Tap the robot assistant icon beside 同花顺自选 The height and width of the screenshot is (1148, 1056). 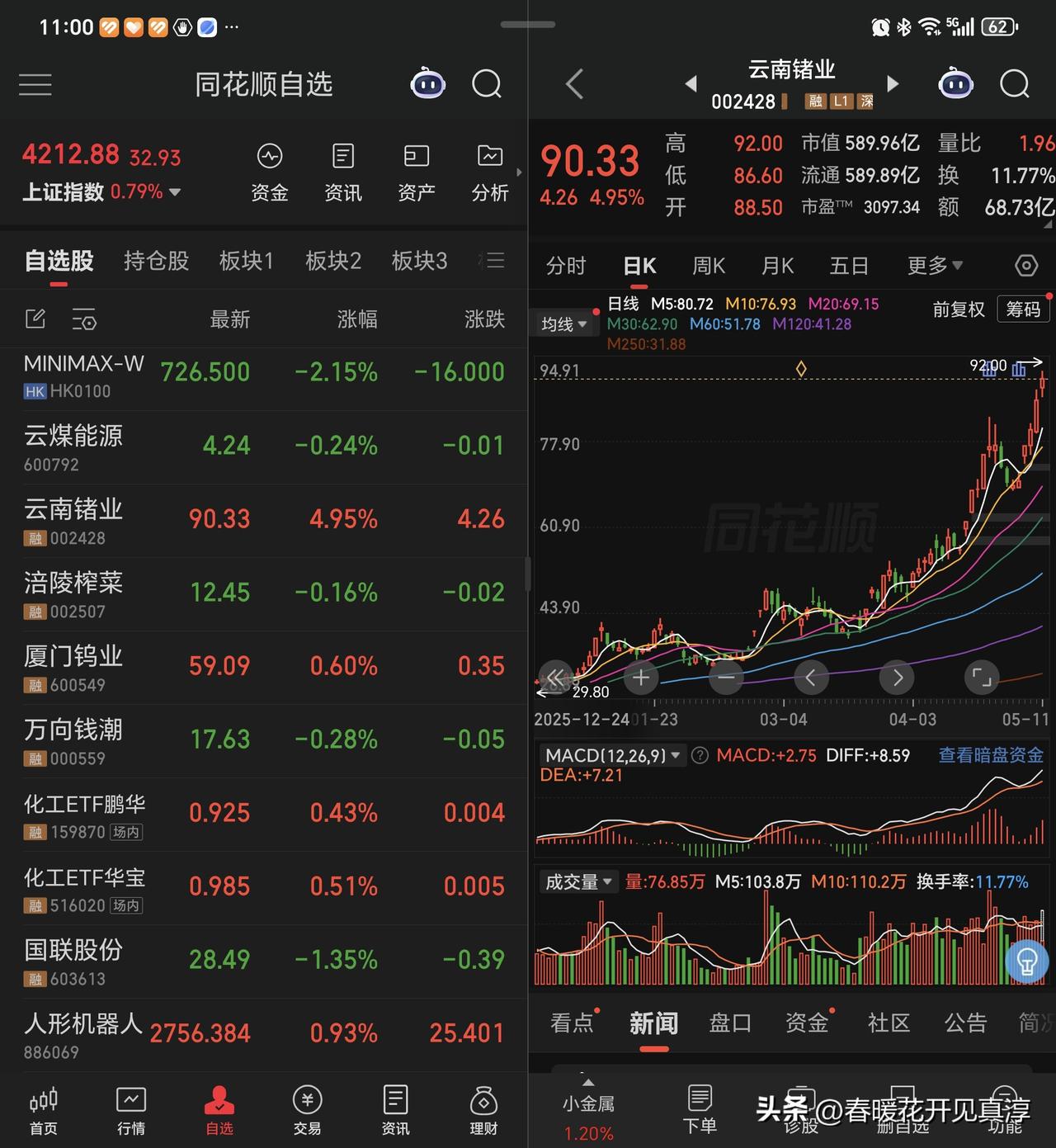pyautogui.click(x=428, y=83)
